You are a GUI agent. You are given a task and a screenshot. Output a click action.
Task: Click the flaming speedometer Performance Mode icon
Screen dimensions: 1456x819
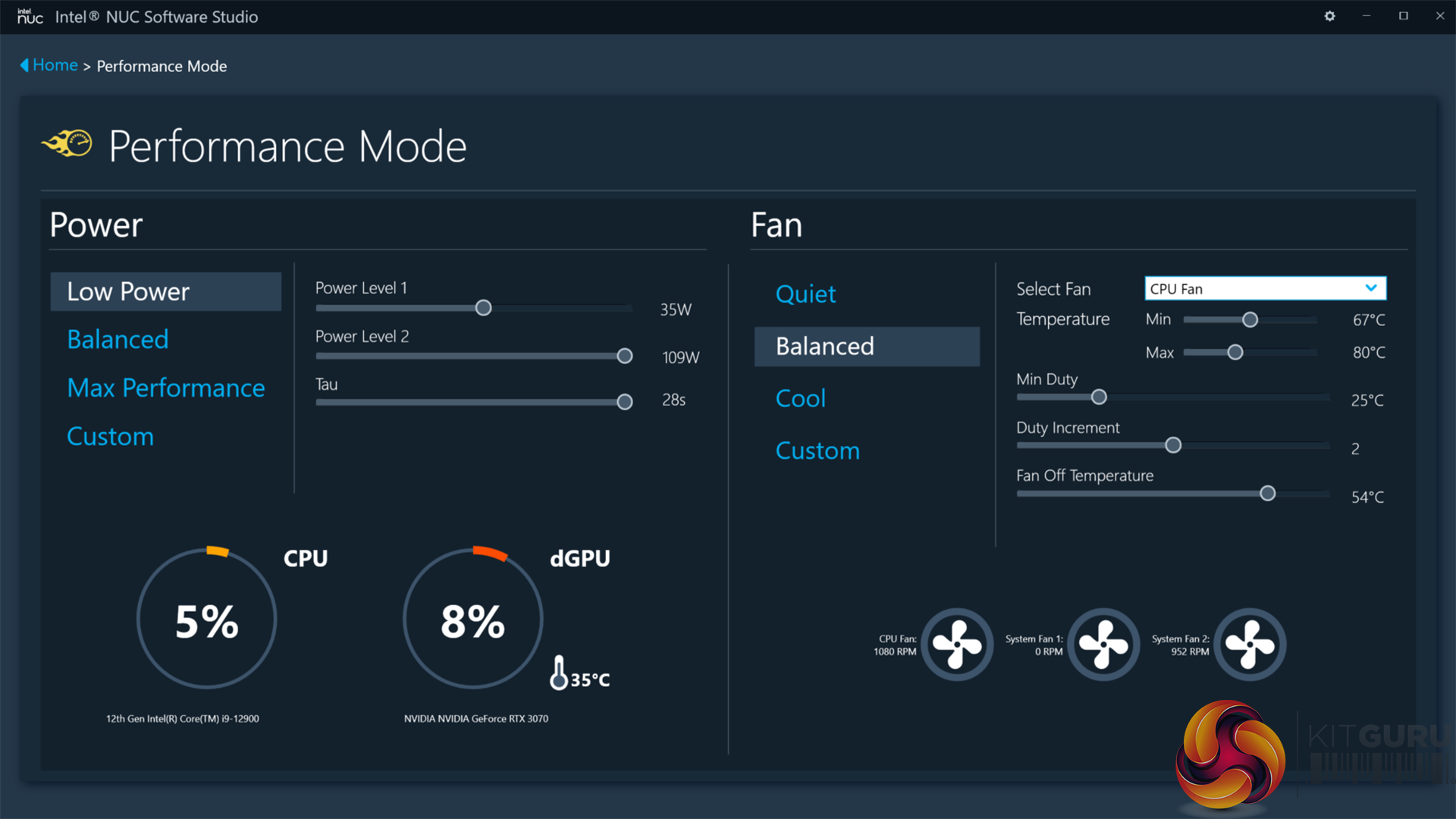pos(67,143)
